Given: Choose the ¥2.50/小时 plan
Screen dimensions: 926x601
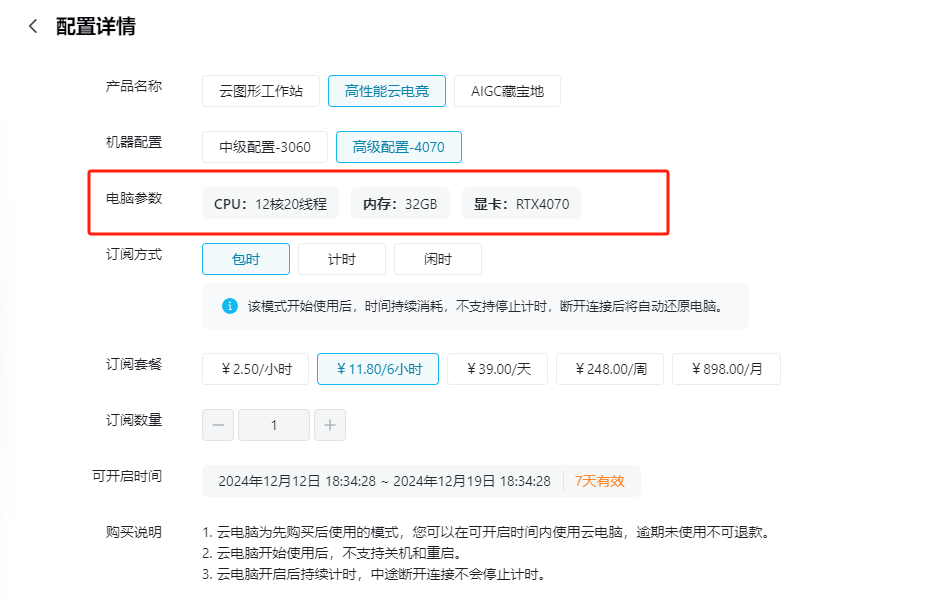Looking at the screenshot, I should coord(255,369).
